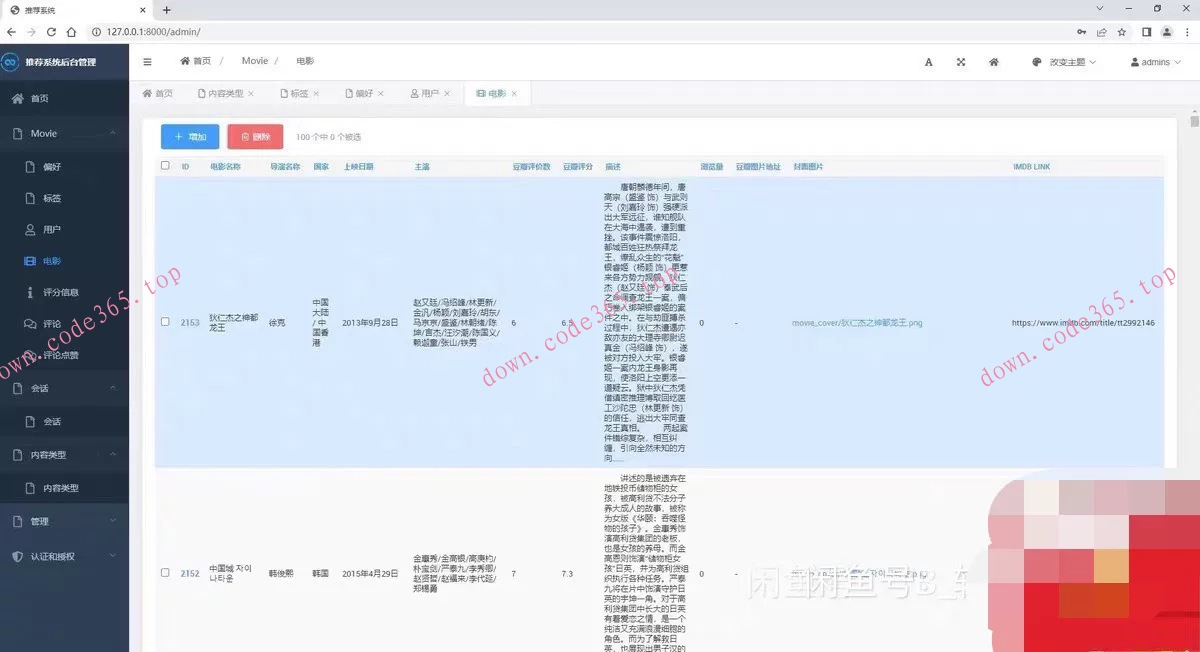Check the row 2152 checkbox
Image resolution: width=1200 pixels, height=652 pixels.
(x=165, y=573)
